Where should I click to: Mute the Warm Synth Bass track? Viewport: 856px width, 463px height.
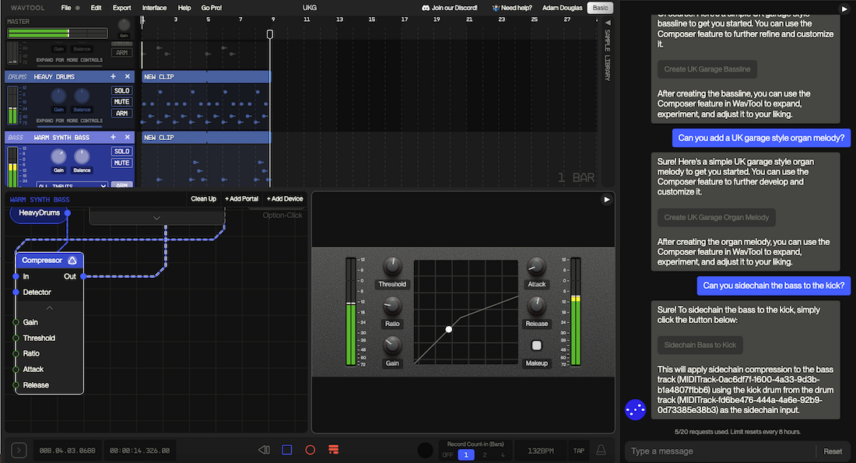121,163
